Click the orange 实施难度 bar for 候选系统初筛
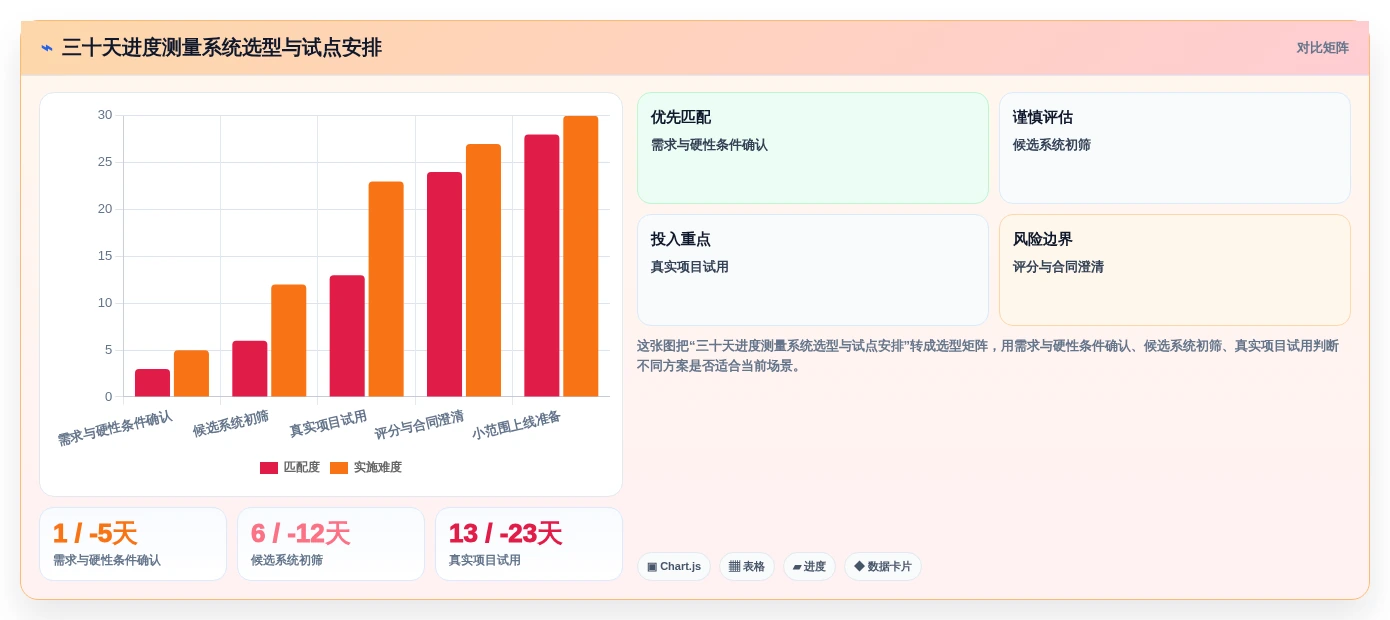Screen dimensions: 1390x620 [289, 341]
